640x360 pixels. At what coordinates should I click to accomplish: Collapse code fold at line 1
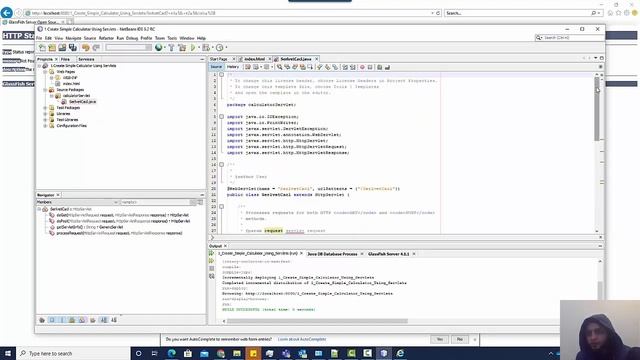(222, 75)
